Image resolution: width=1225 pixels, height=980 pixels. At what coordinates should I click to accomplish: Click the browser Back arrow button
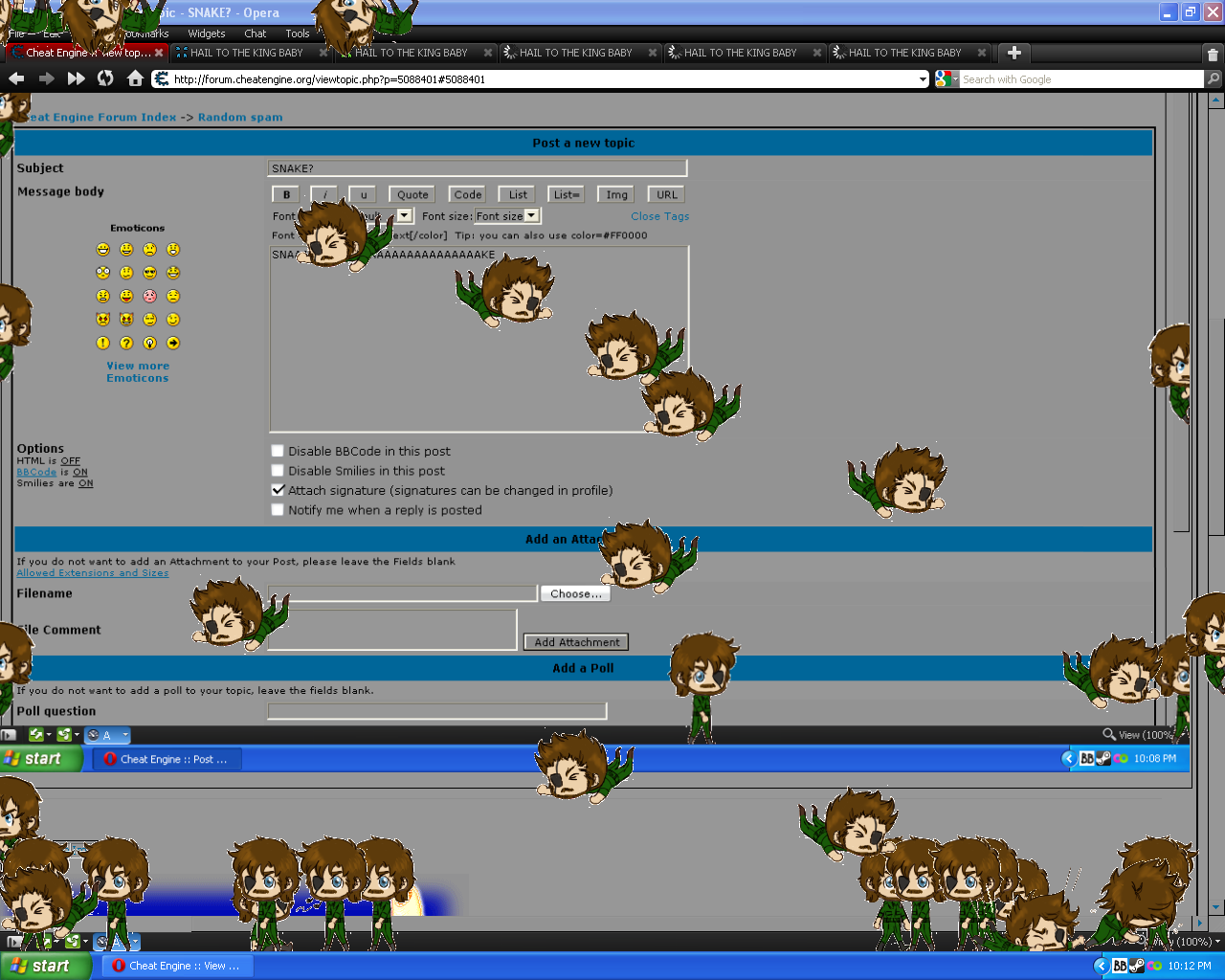[16, 78]
